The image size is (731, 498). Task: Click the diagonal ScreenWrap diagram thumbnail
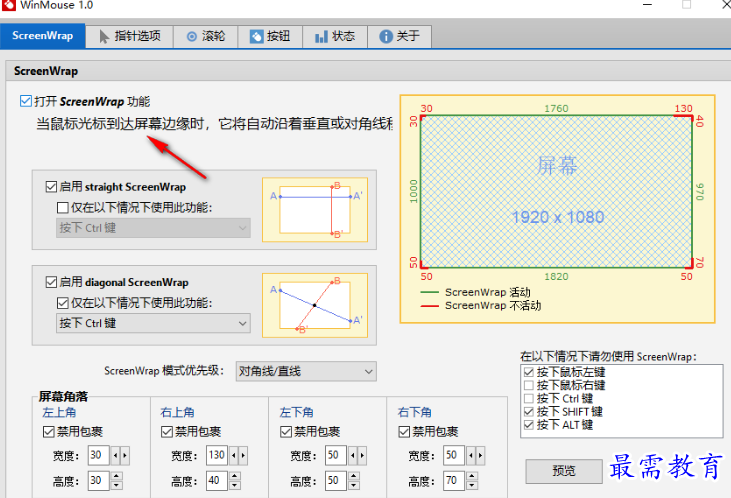315,305
